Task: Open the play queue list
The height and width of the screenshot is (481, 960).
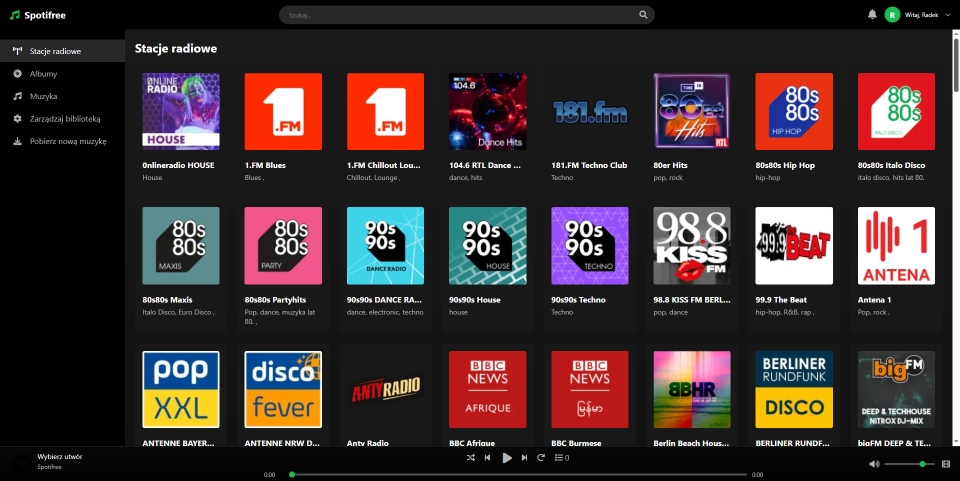Action: [561, 458]
